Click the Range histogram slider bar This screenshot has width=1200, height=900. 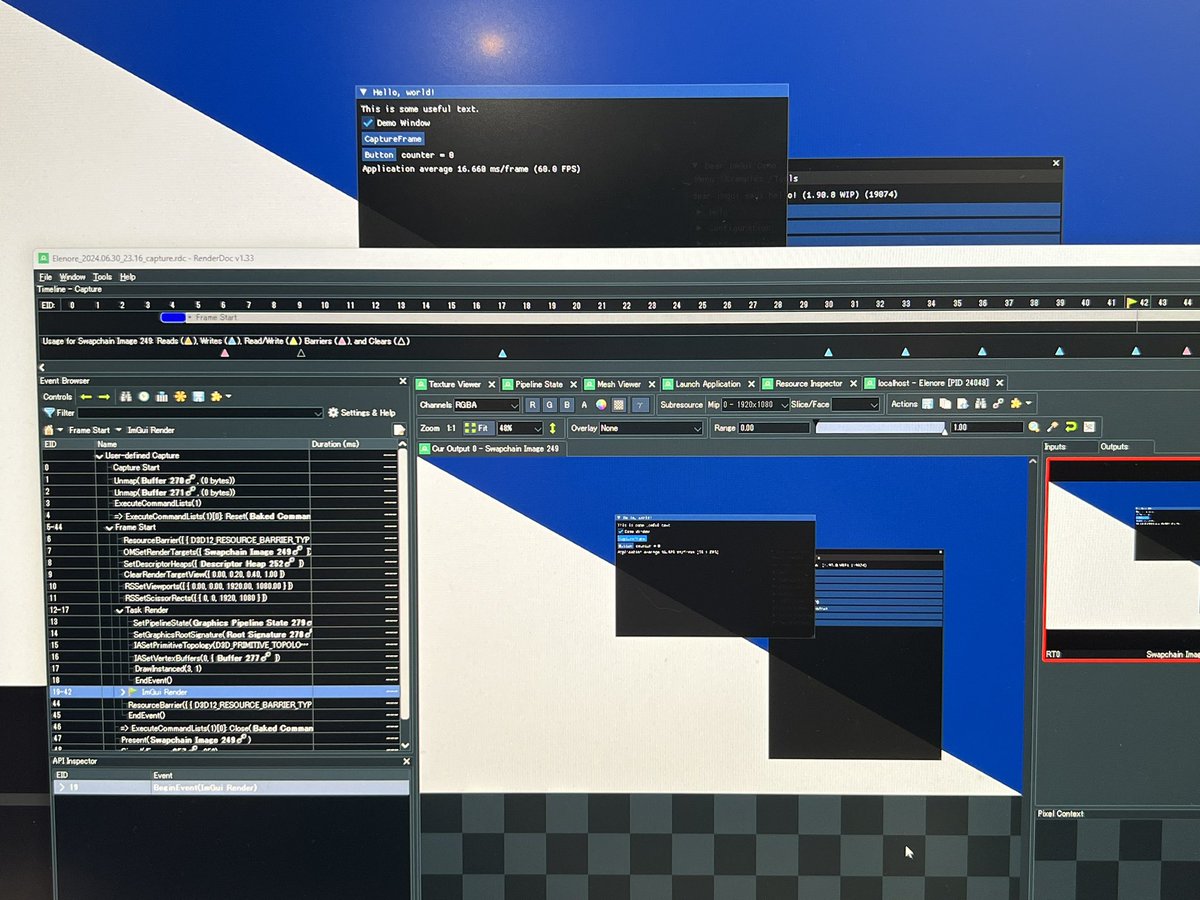(x=880, y=428)
